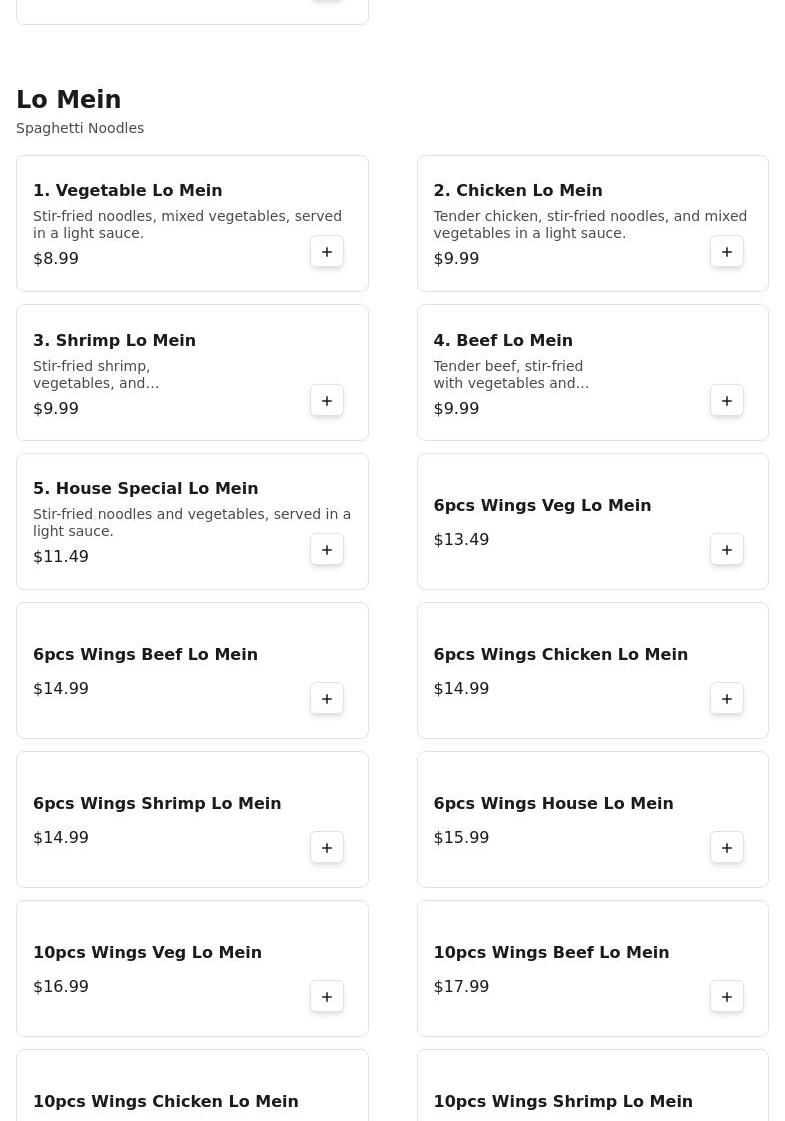Add Chicken Lo Mein with plus button

coord(727,252)
